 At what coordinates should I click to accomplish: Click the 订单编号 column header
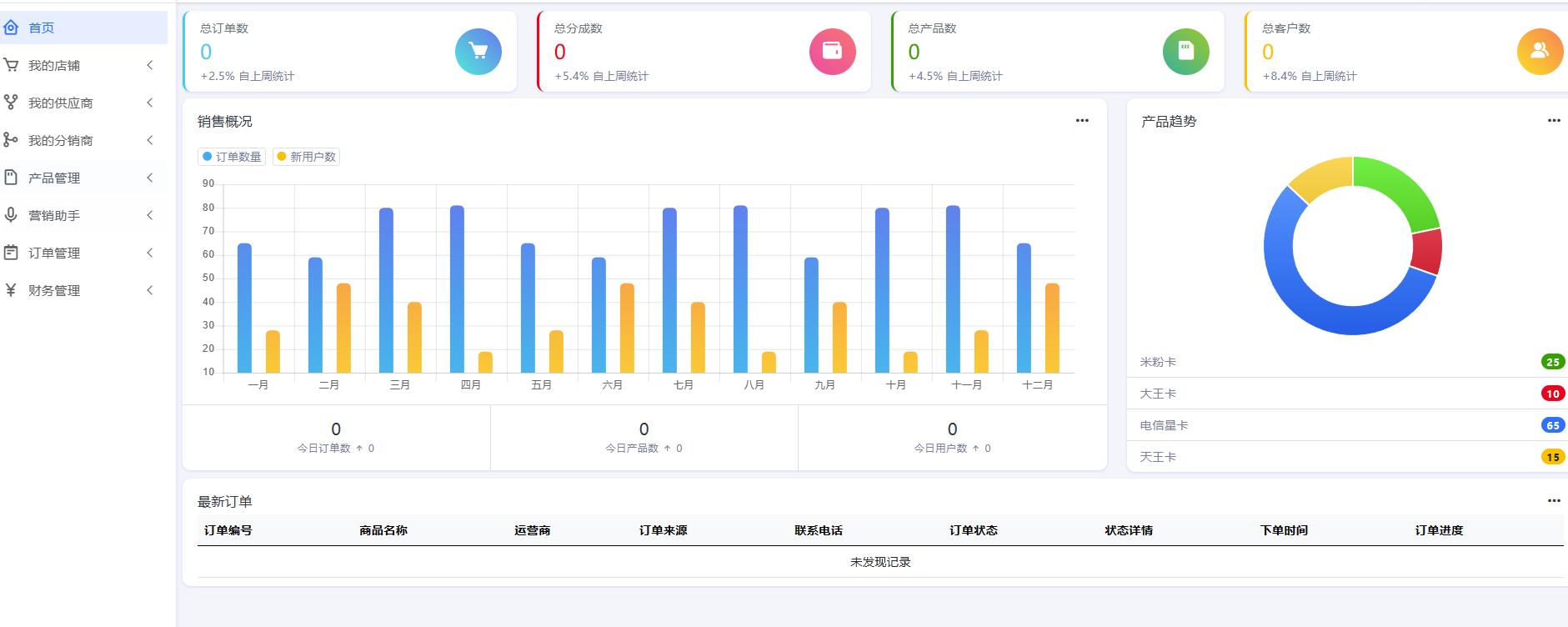tap(228, 530)
